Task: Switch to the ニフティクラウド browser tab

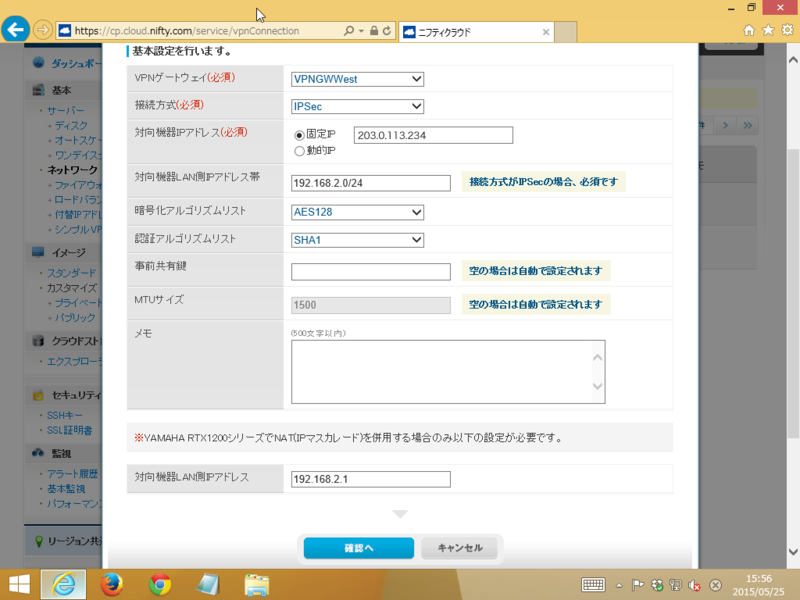Action: tap(470, 31)
